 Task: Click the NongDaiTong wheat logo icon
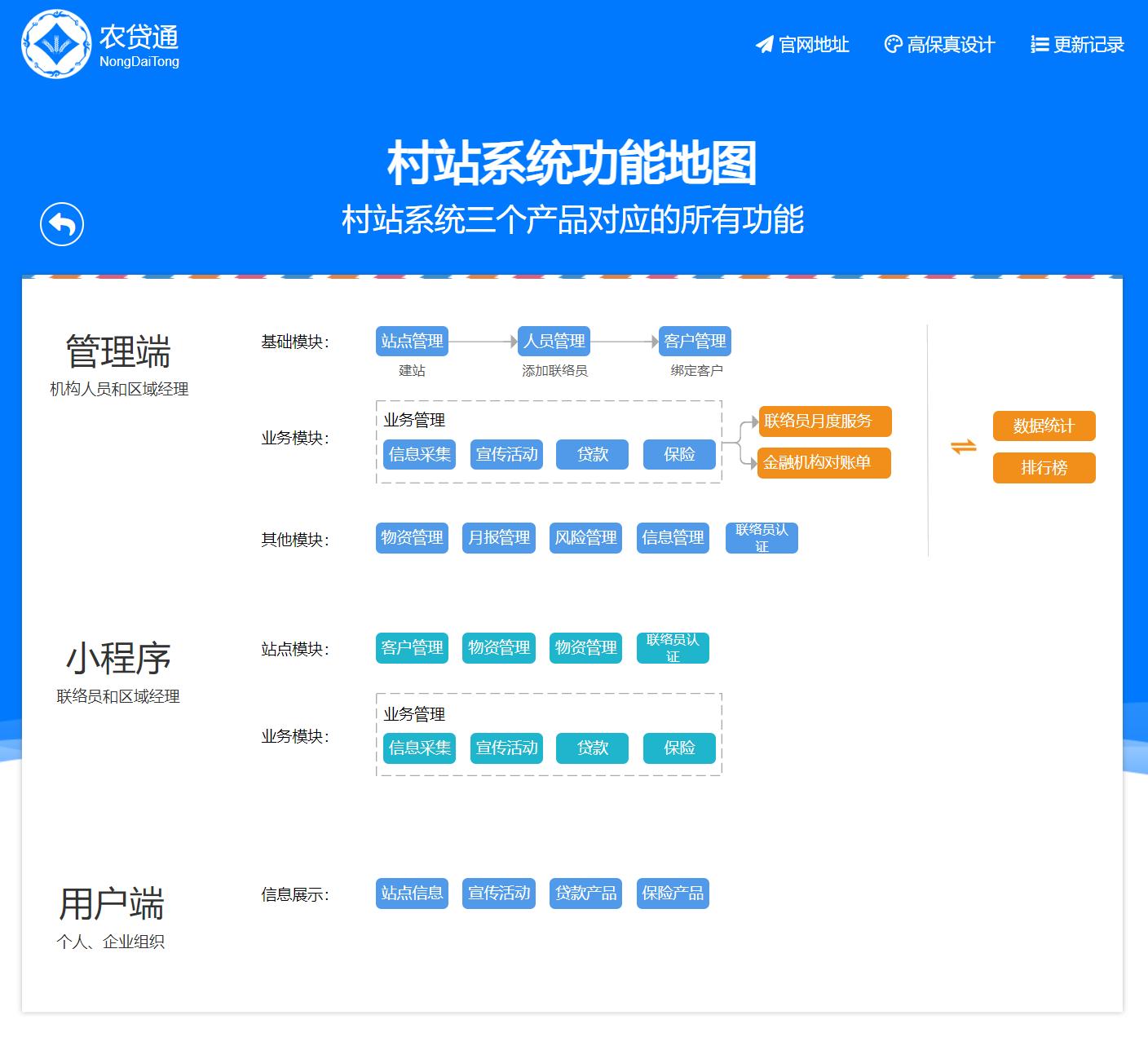56,45
